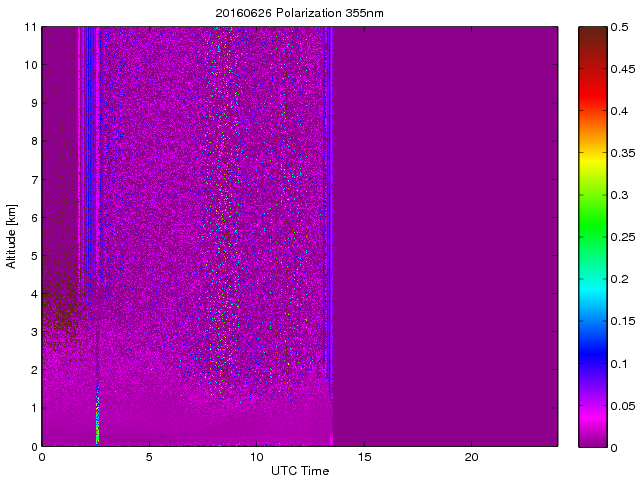Click the red region of the colorbar
This screenshot has width=640, height=480.
coord(593,94)
